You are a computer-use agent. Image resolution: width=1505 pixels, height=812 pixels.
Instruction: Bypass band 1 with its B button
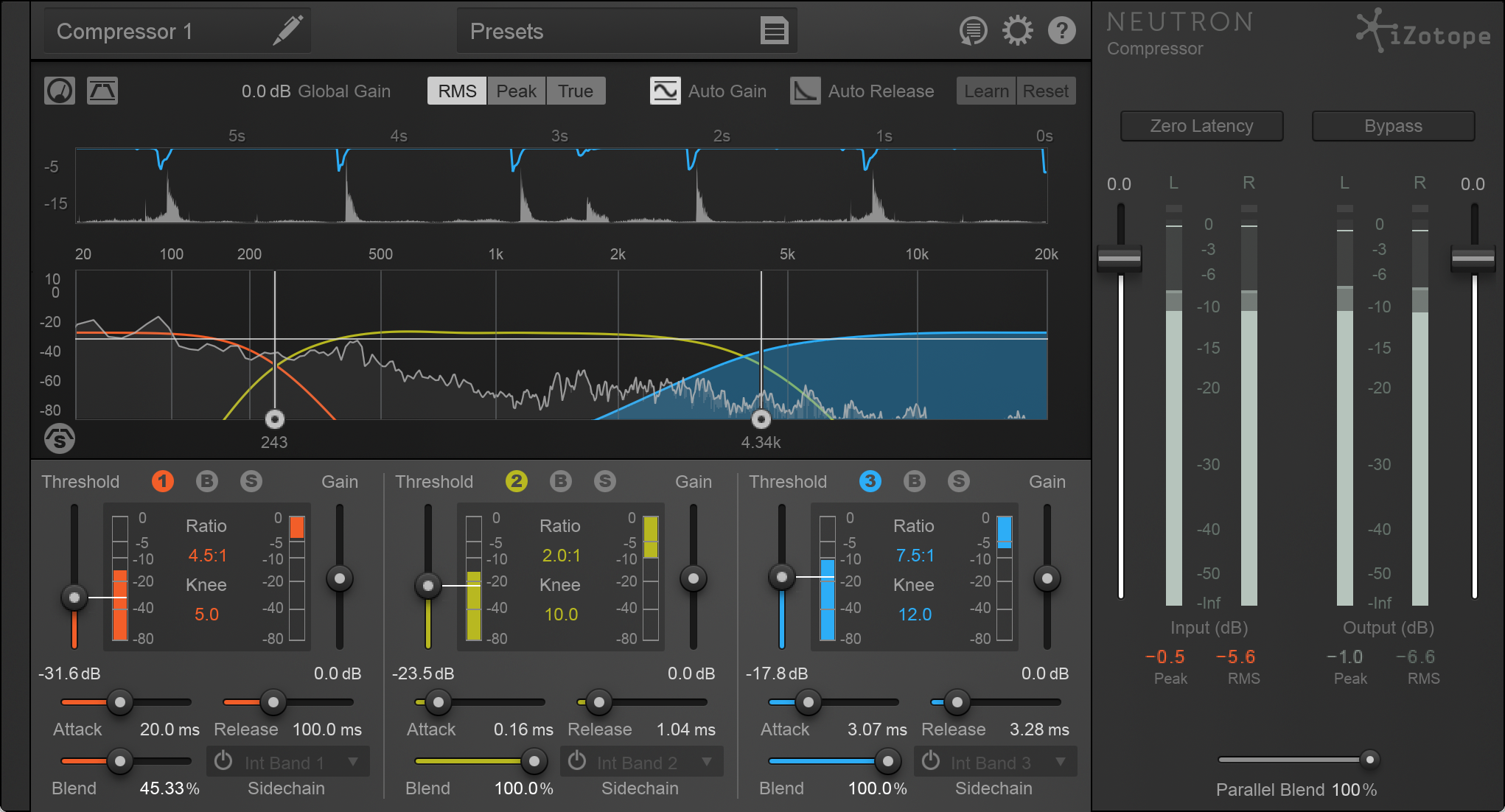pos(207,481)
